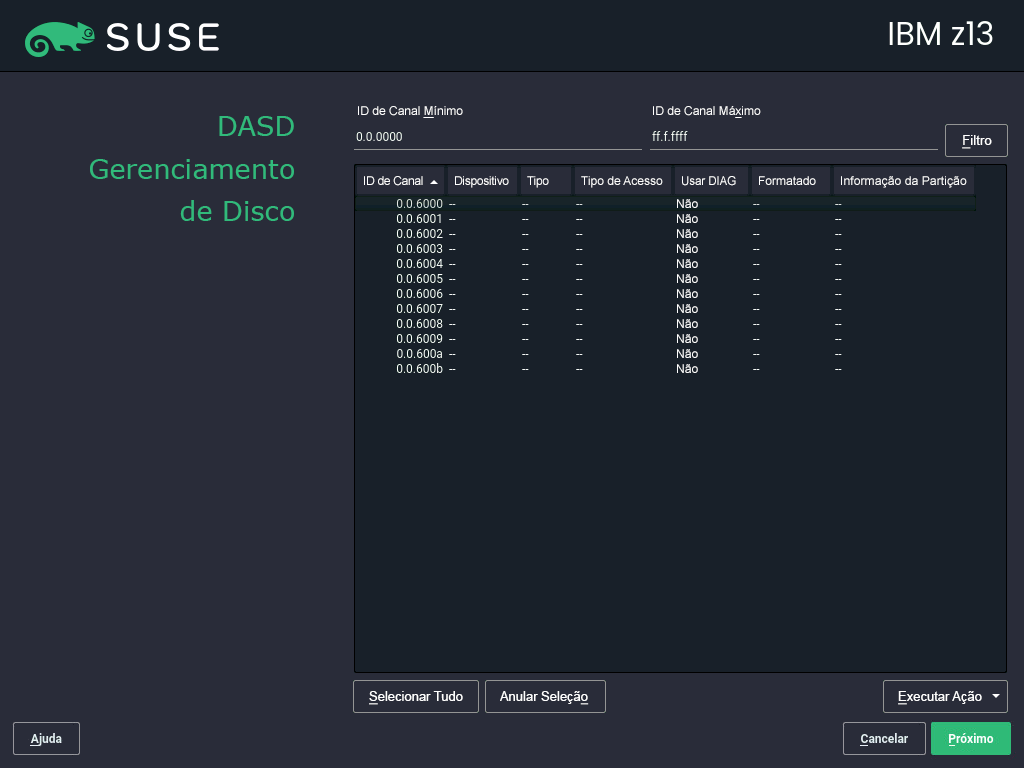Select row 0.0.6002
Image resolution: width=1024 pixels, height=768 pixels.
pos(665,234)
